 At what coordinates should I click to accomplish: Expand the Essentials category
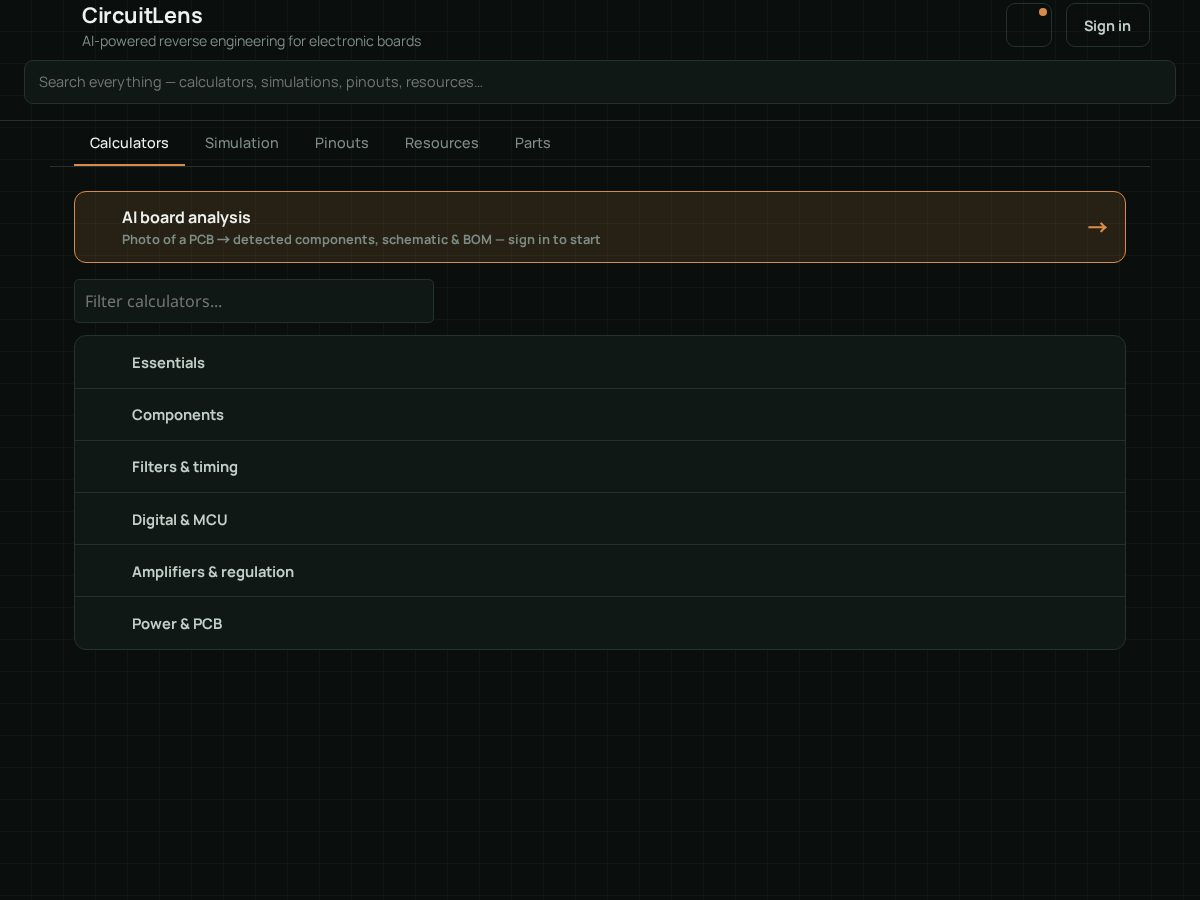tap(600, 362)
